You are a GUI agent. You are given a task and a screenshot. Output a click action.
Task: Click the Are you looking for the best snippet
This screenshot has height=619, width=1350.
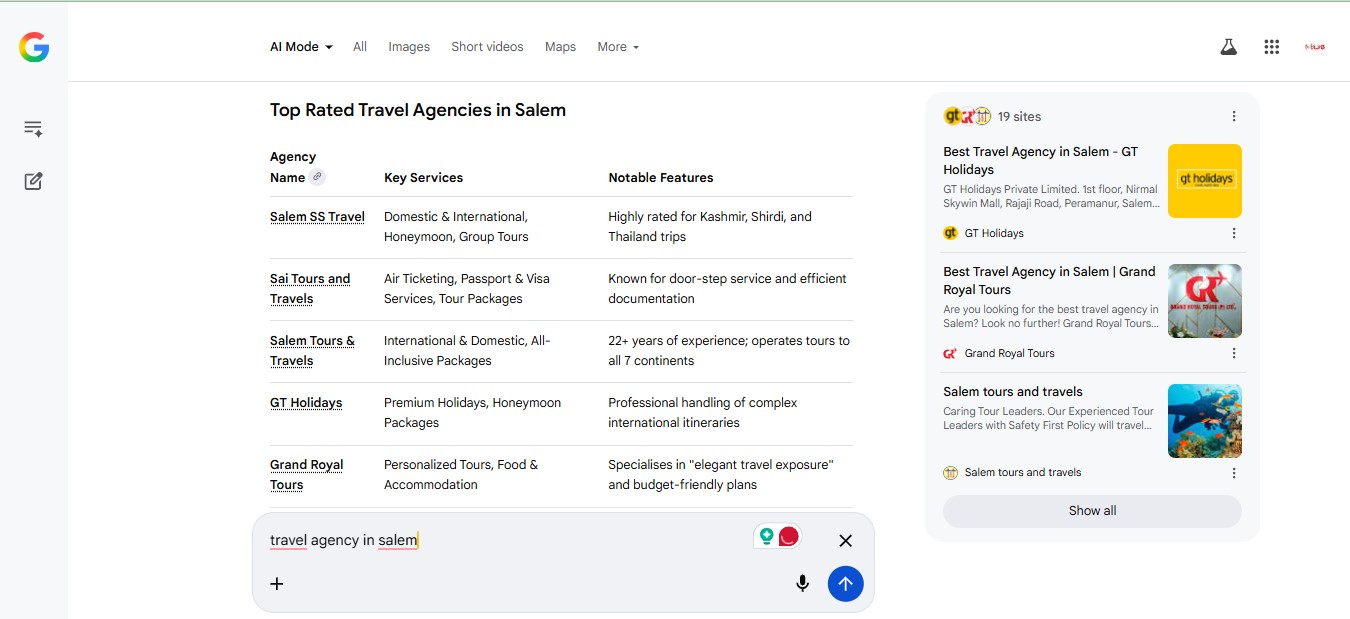pos(1051,316)
